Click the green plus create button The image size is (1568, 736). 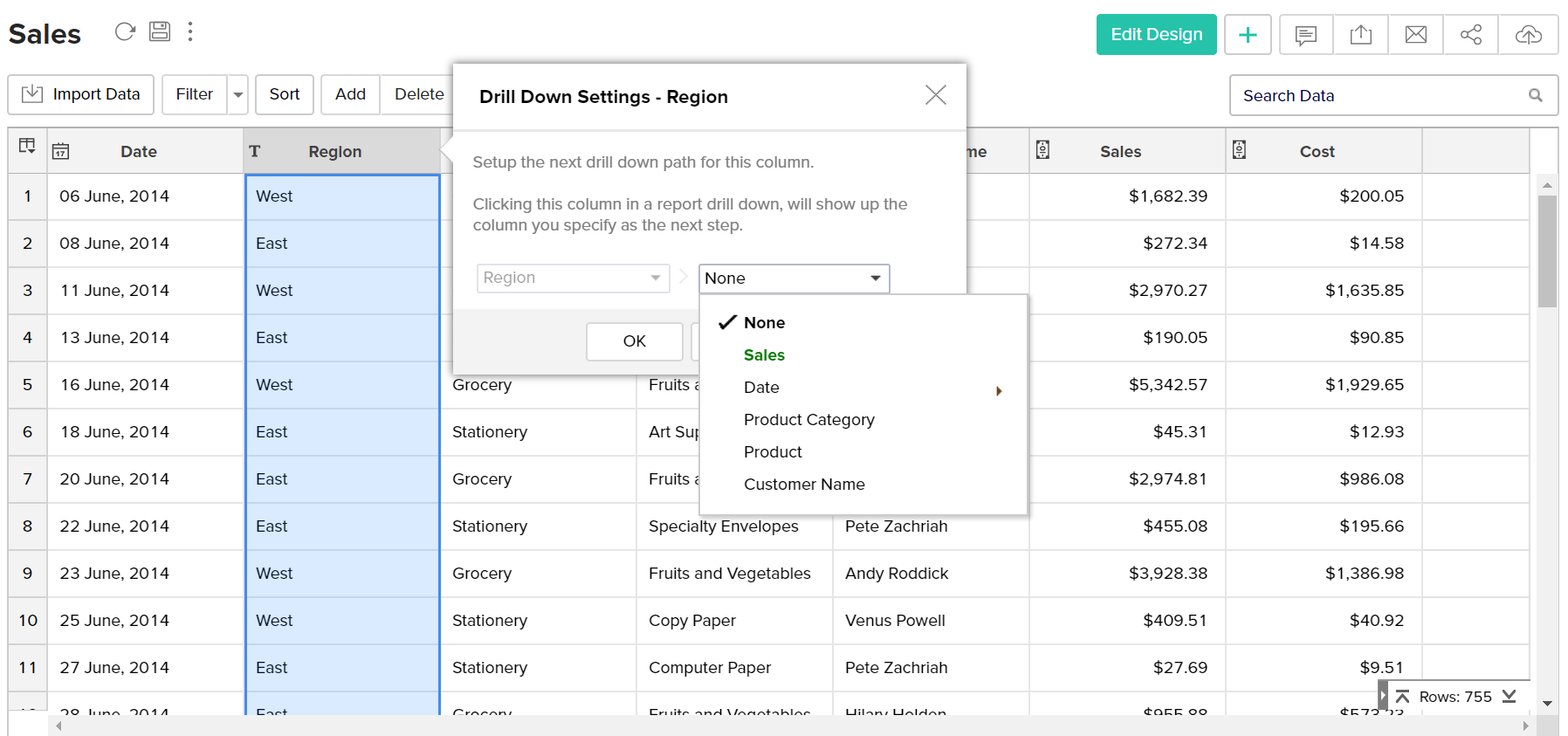pyautogui.click(x=1248, y=35)
